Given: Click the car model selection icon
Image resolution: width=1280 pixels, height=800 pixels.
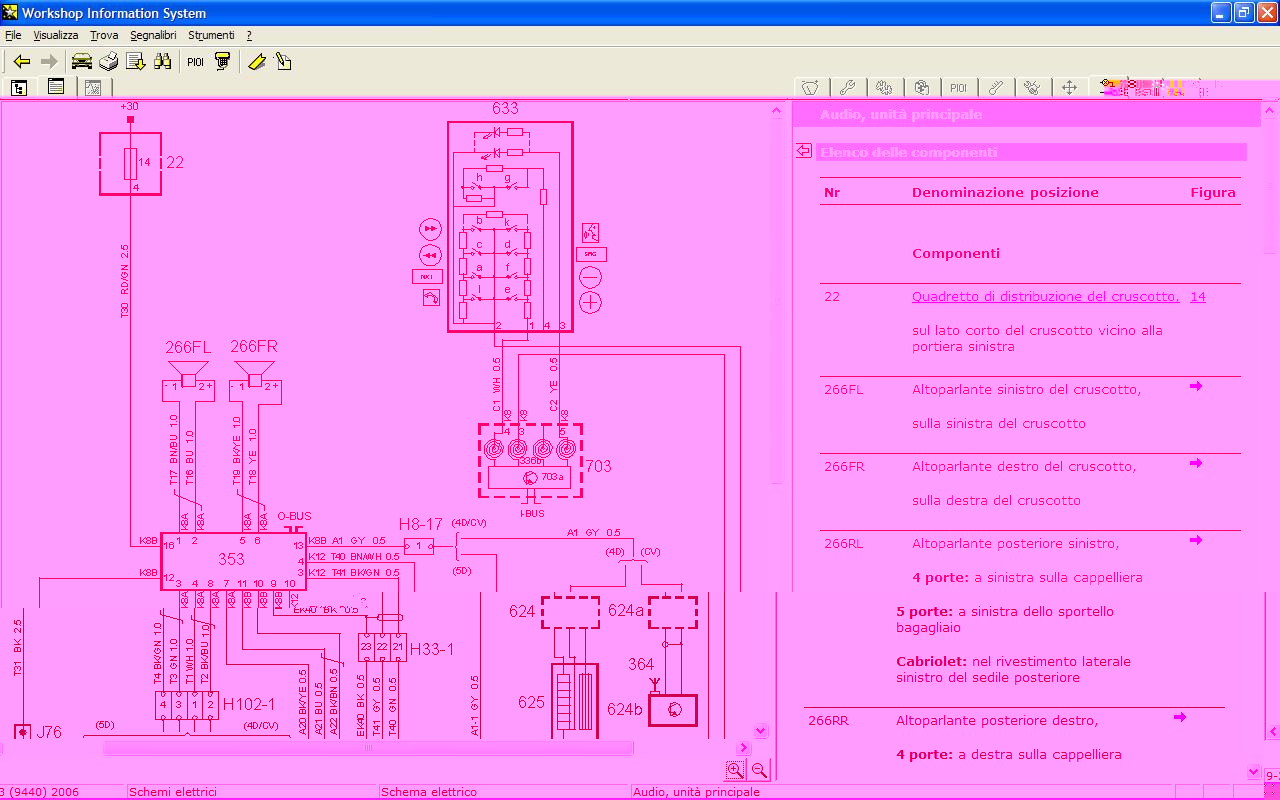Looking at the screenshot, I should pos(81,62).
